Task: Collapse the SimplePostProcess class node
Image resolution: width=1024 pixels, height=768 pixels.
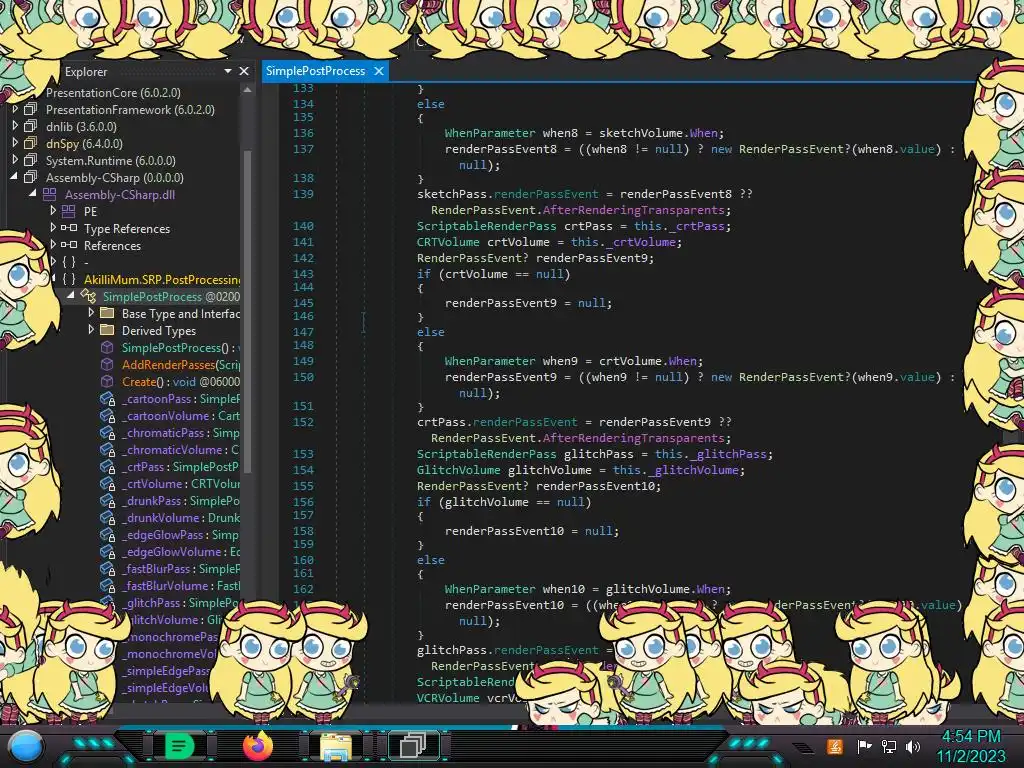Action: pos(71,296)
